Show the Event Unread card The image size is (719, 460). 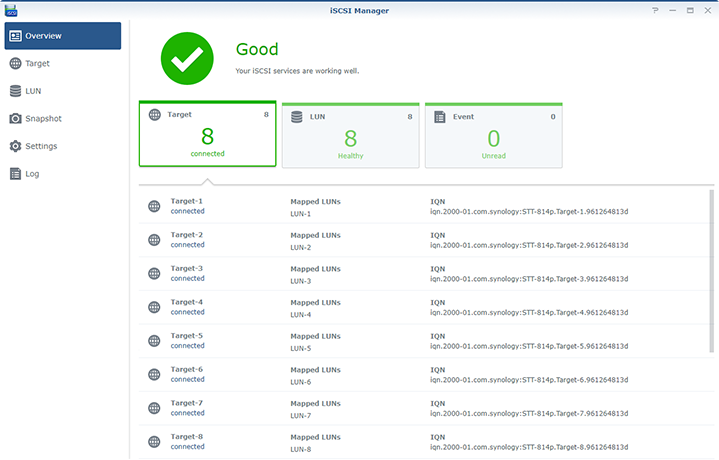[493, 134]
